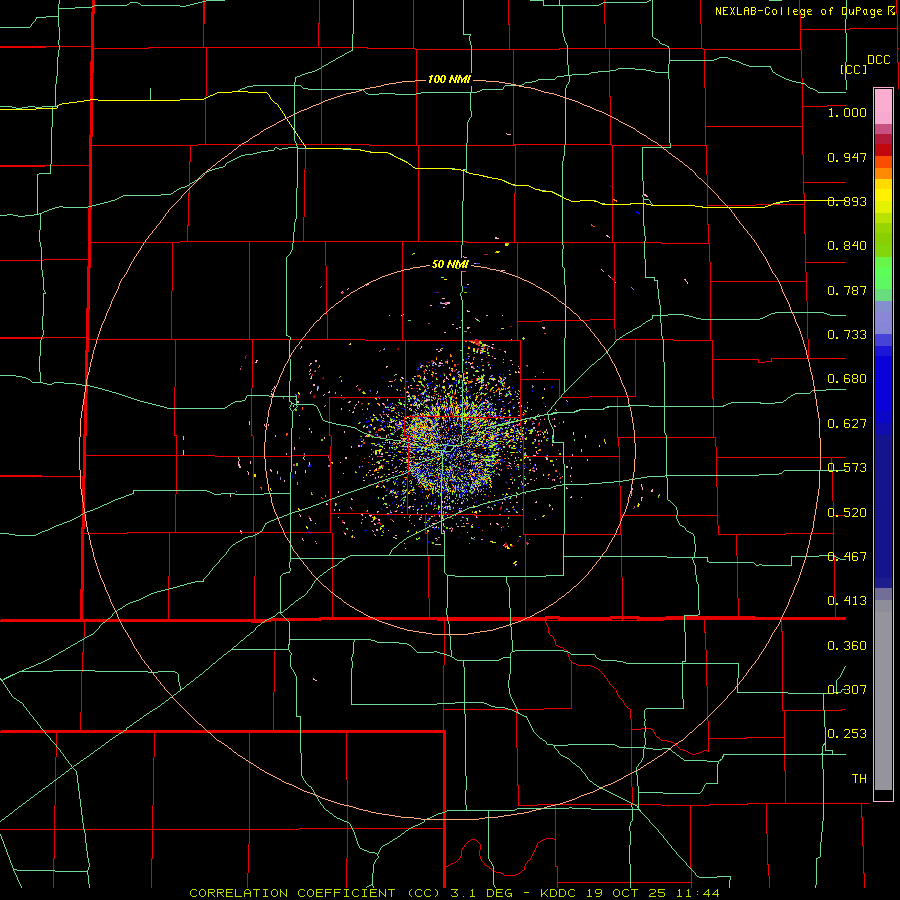Click the 0.467 color scale value
900x900 pixels.
847,557
